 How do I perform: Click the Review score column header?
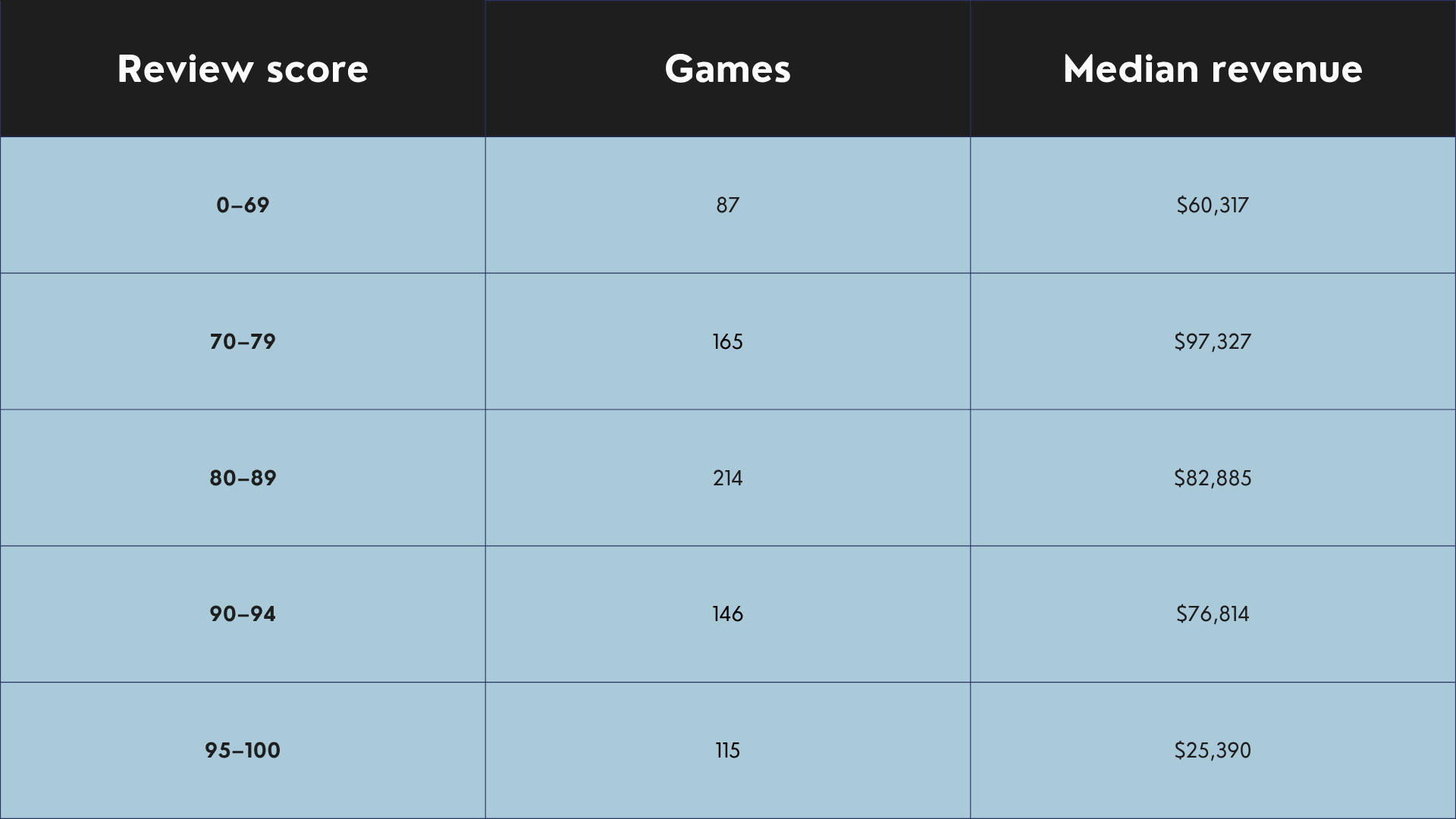click(243, 68)
